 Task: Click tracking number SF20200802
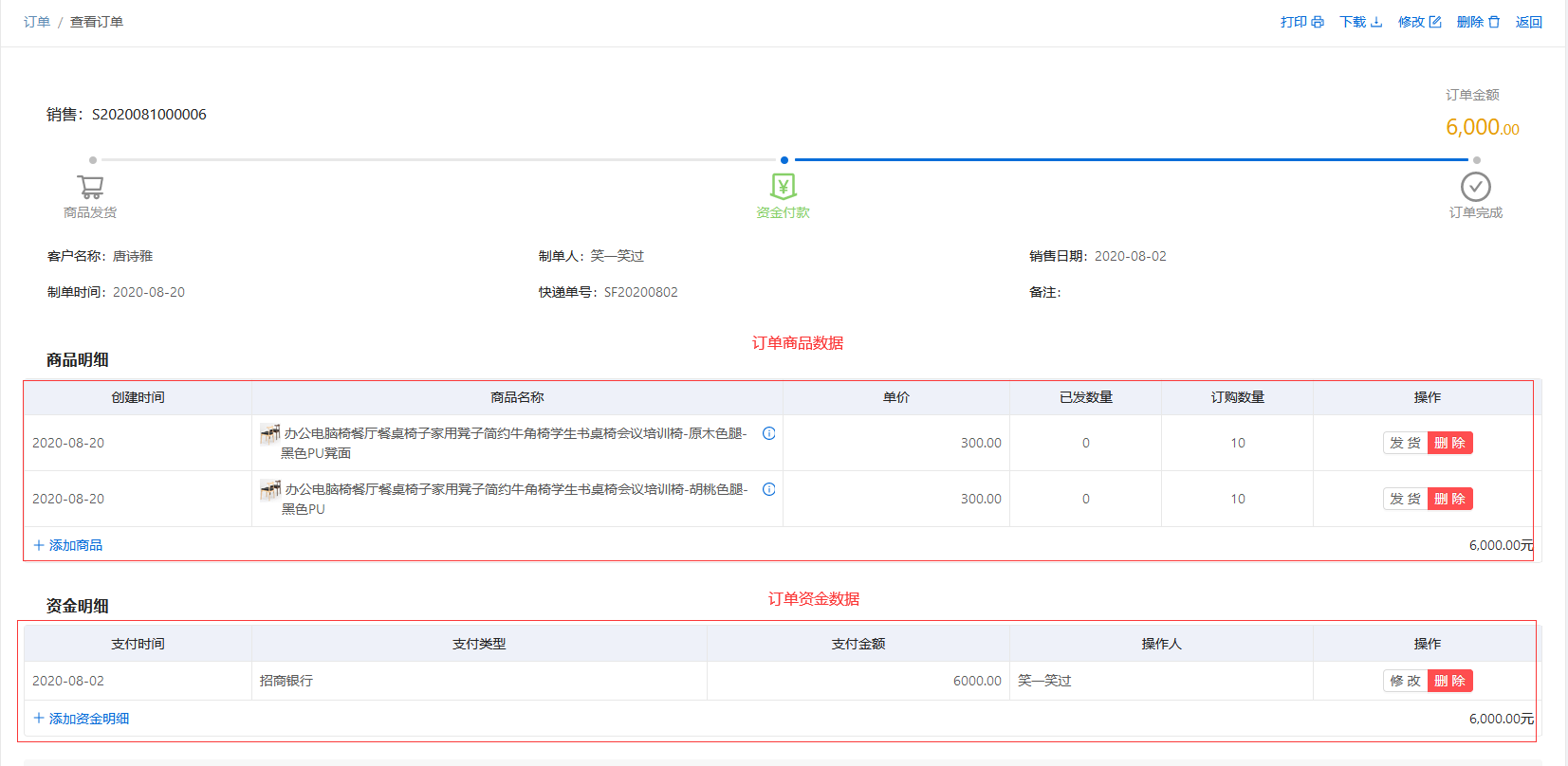641,292
